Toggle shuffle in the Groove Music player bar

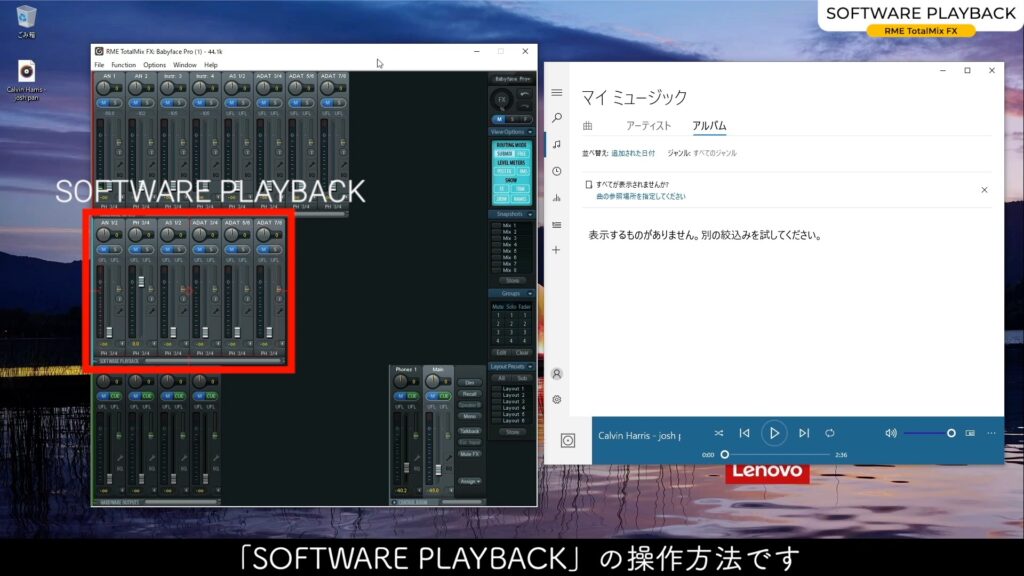click(x=718, y=433)
